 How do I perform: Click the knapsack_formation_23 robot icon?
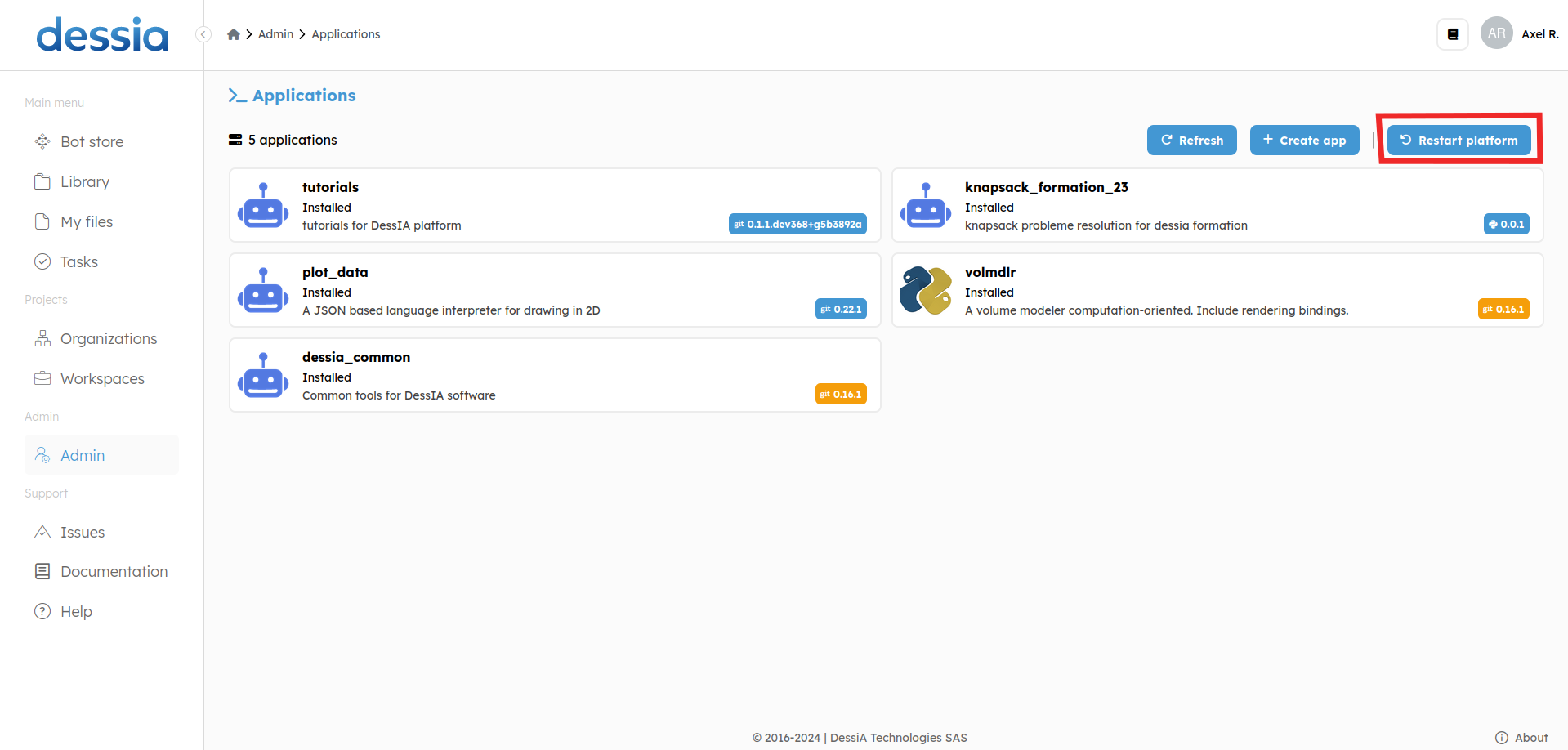tap(926, 205)
